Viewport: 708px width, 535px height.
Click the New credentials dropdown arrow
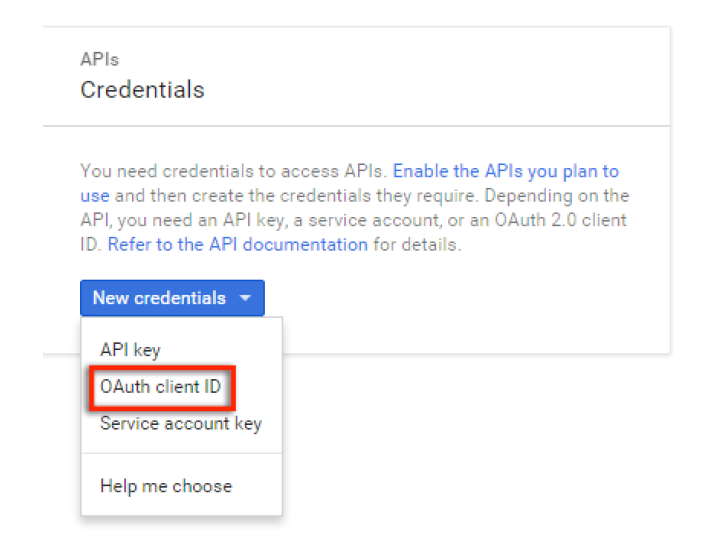[245, 298]
